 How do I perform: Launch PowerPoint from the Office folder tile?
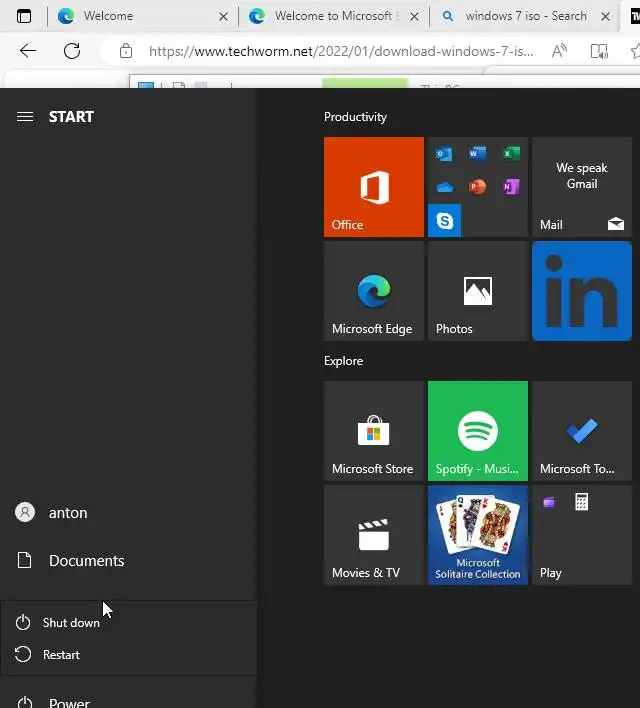coord(477,187)
